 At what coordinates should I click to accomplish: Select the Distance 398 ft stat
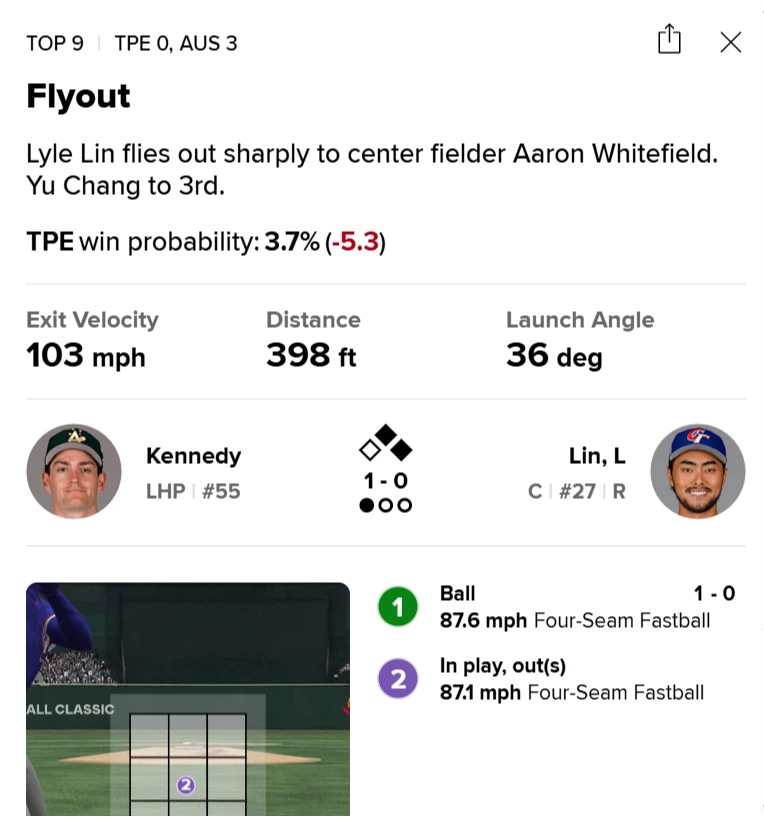point(313,340)
